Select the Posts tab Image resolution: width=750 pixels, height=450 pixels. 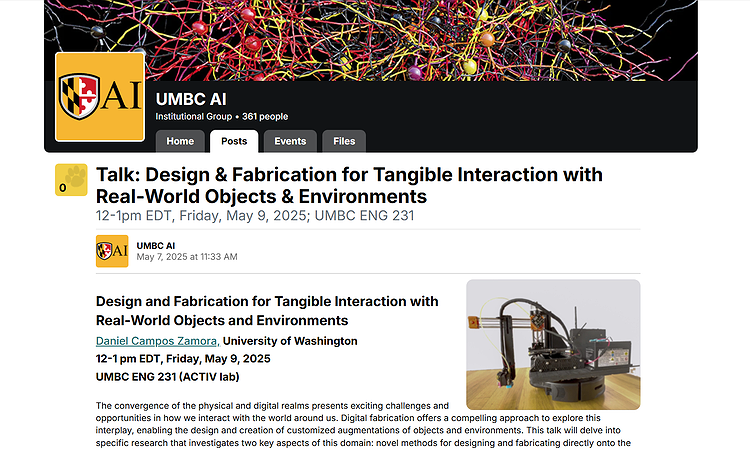[234, 141]
